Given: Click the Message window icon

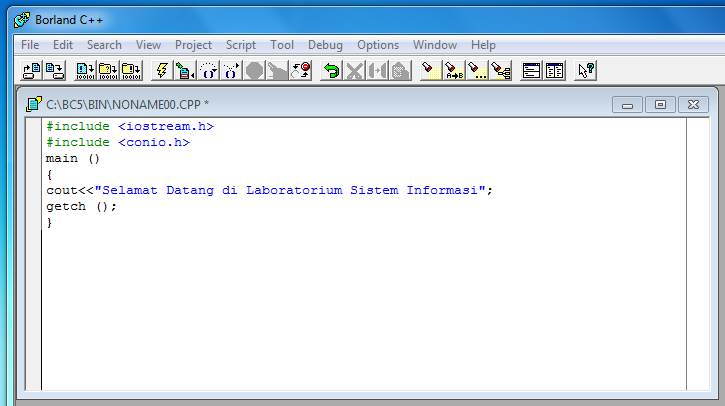Looking at the screenshot, I should click(x=531, y=71).
